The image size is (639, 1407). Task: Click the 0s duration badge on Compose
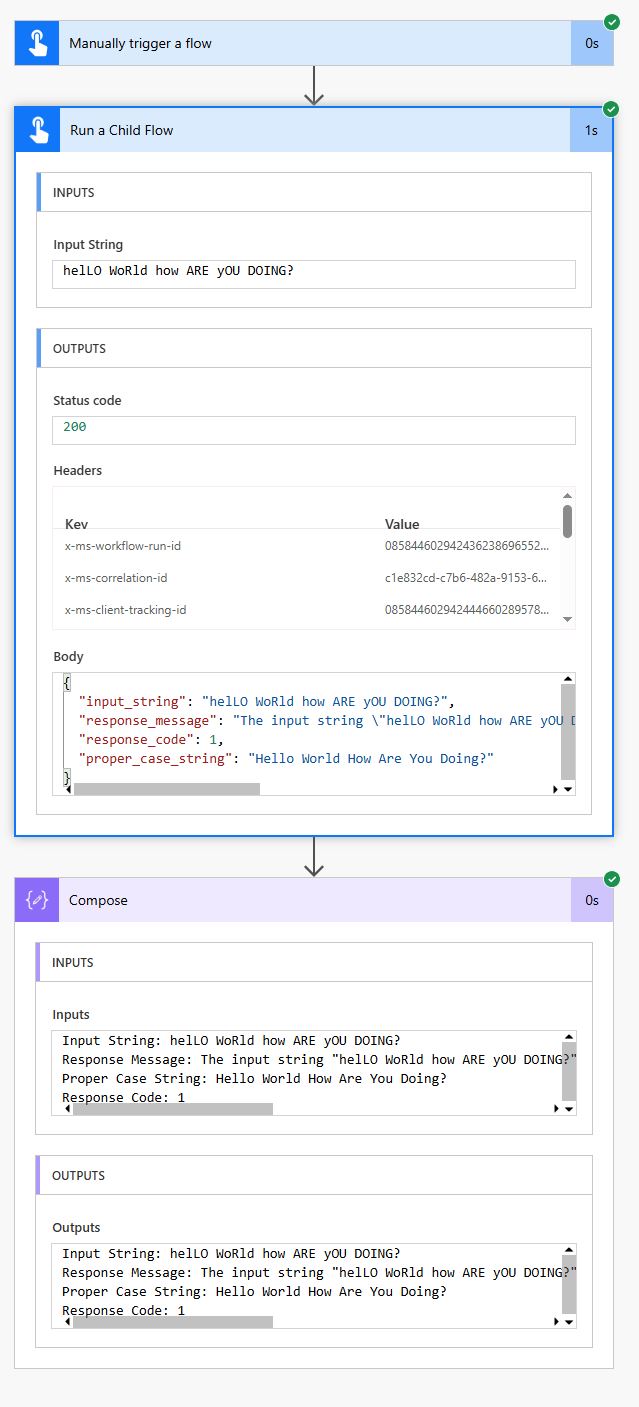tap(592, 900)
